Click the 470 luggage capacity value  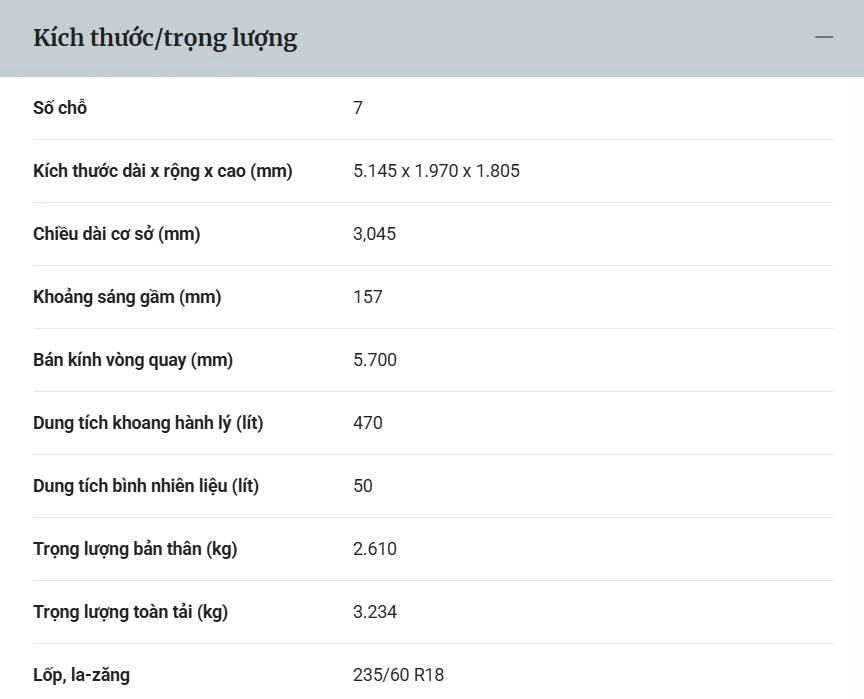[x=368, y=423]
